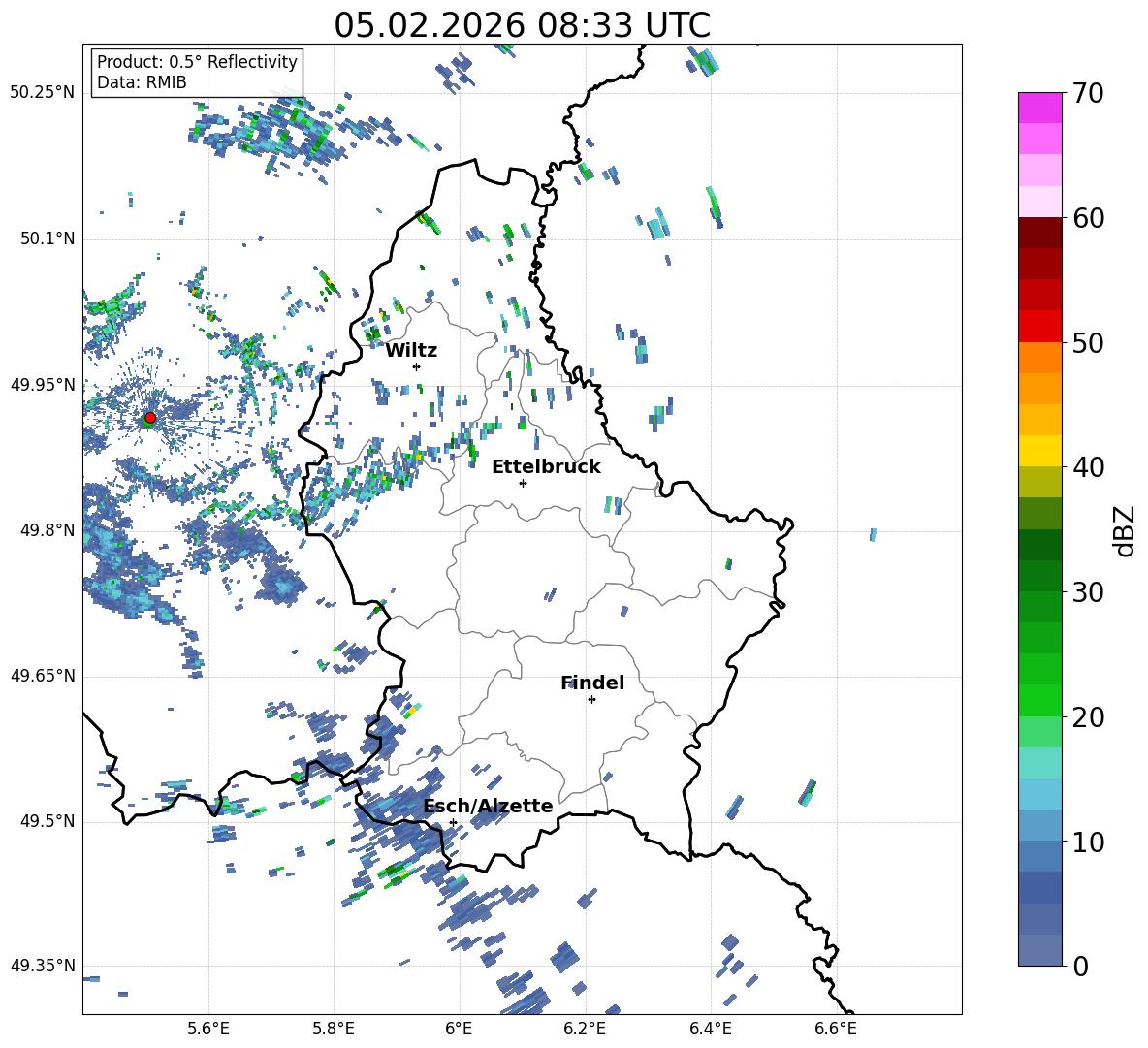The width and height of the screenshot is (1148, 1048).
Task: Click the 30 colorbar tick value
Action: (1088, 592)
